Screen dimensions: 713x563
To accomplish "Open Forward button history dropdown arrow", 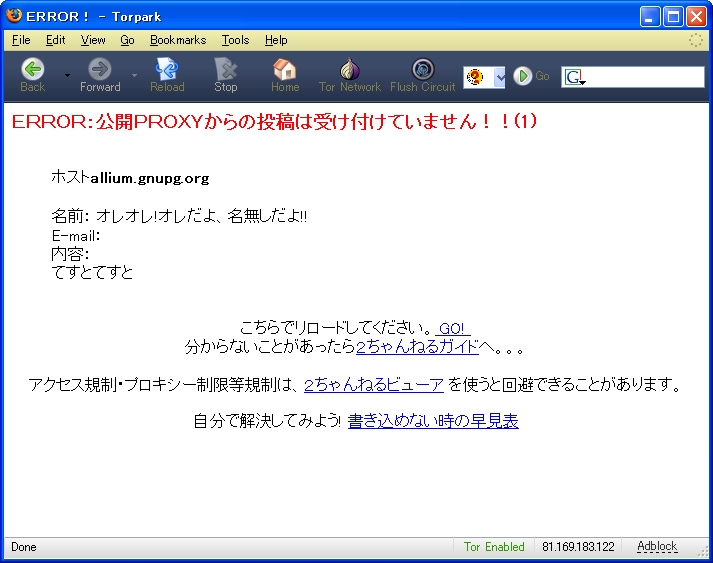I will click(135, 75).
